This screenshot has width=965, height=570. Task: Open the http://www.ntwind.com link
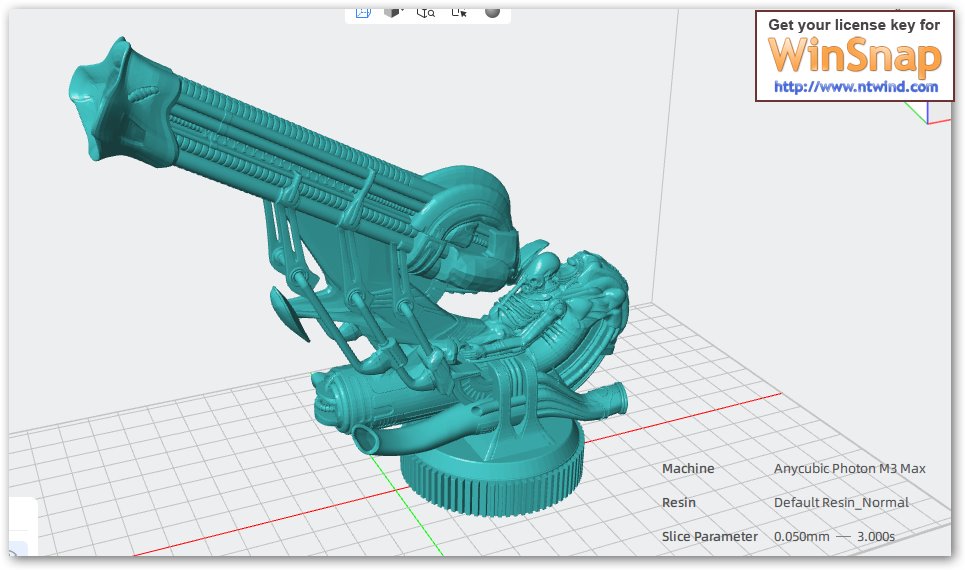[x=855, y=87]
